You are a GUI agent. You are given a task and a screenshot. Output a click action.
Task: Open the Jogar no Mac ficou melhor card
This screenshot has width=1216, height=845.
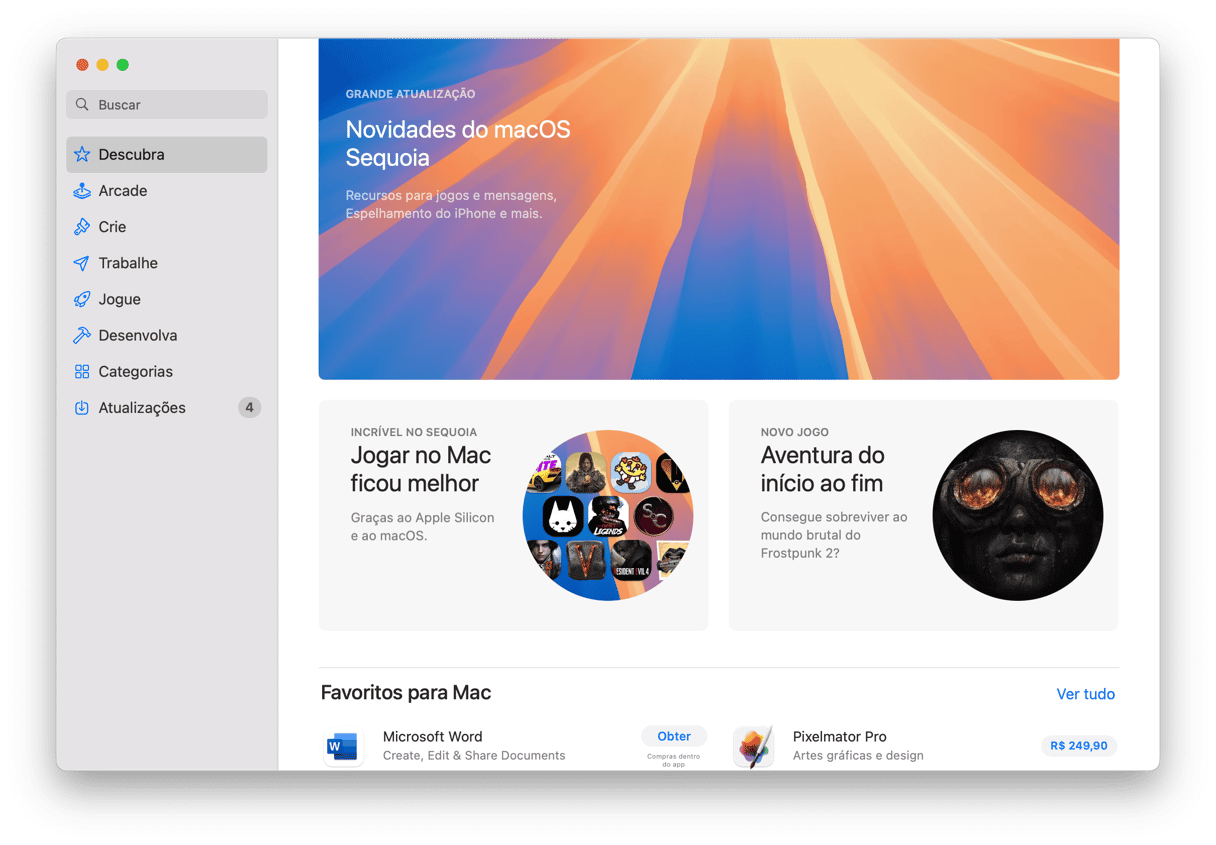click(513, 515)
